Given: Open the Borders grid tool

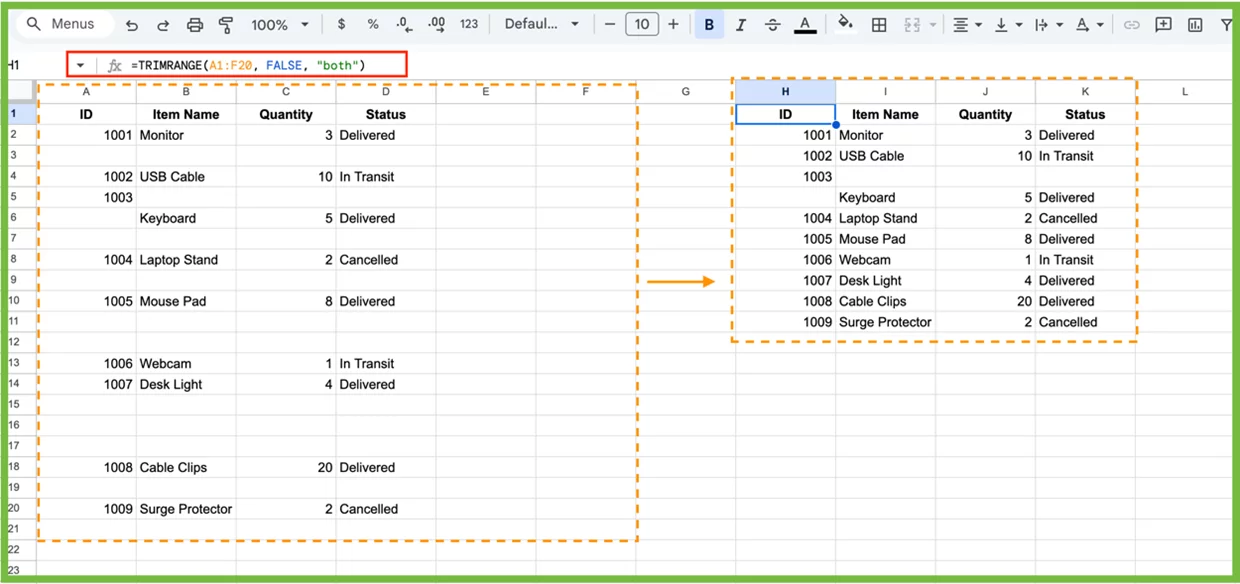Looking at the screenshot, I should [x=879, y=25].
